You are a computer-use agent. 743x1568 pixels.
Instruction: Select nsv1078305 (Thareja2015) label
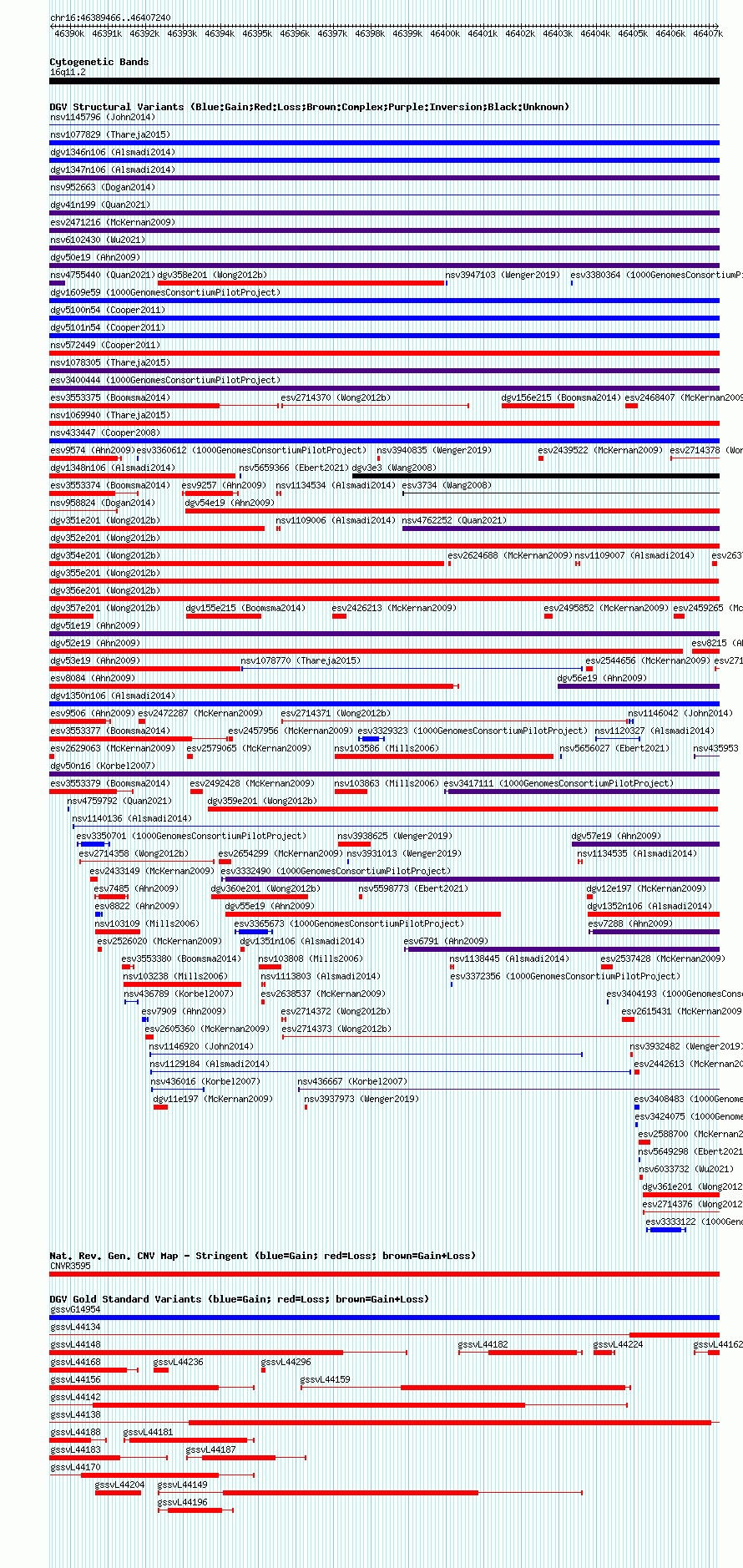point(110,362)
